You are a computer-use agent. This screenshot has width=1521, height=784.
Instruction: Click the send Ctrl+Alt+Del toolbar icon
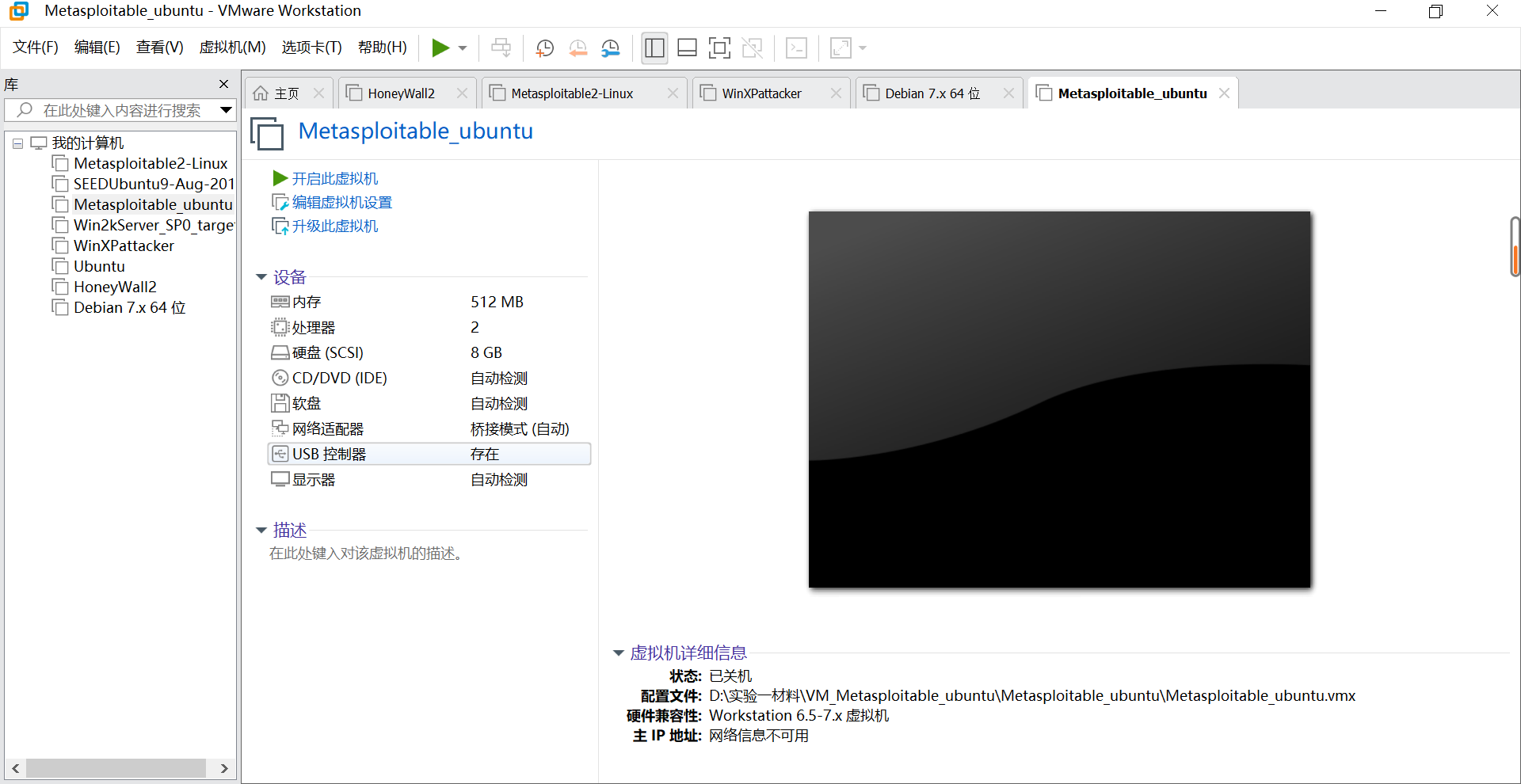501,48
